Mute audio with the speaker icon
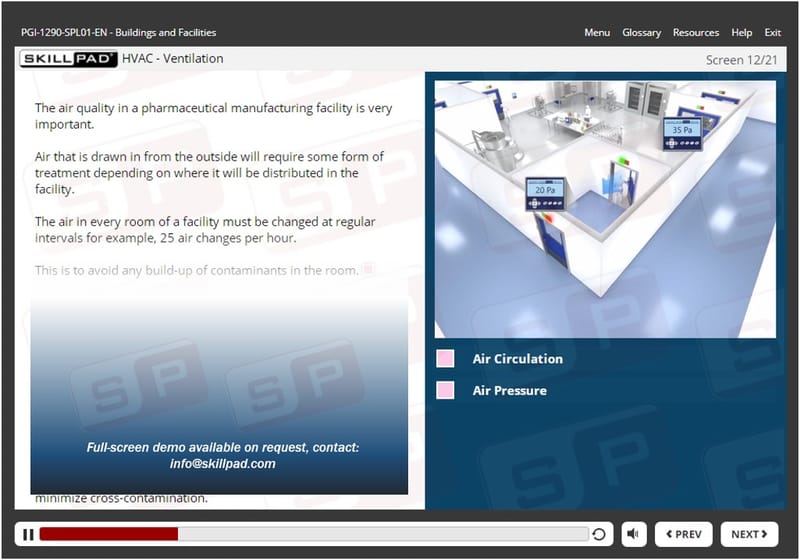This screenshot has width=800, height=560. tap(634, 534)
